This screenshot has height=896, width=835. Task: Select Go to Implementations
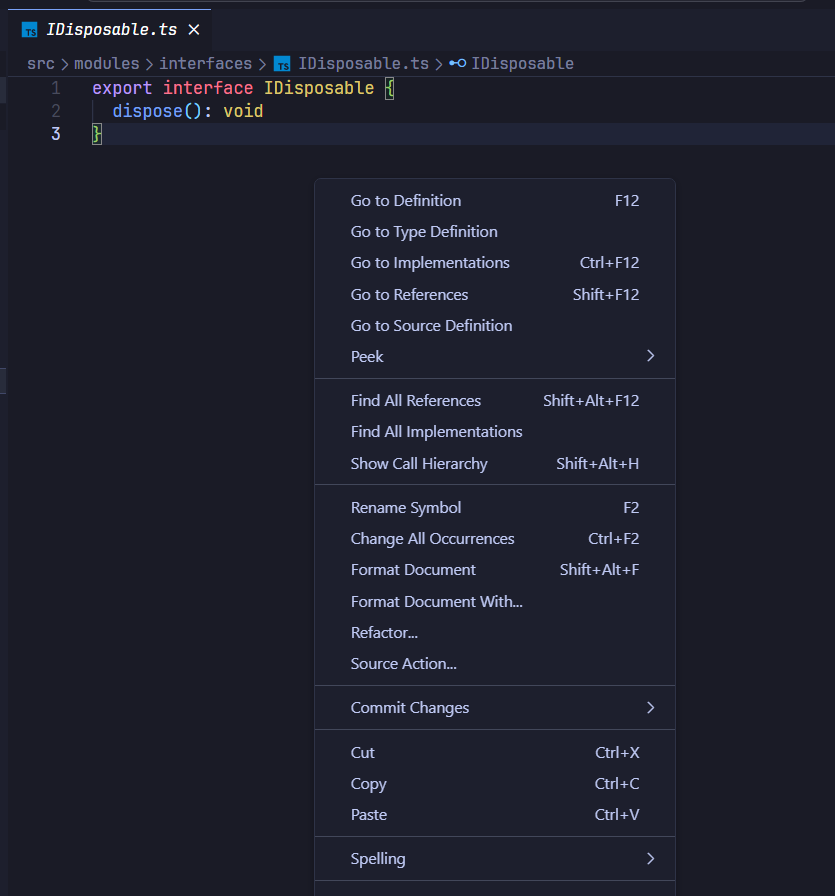495,263
